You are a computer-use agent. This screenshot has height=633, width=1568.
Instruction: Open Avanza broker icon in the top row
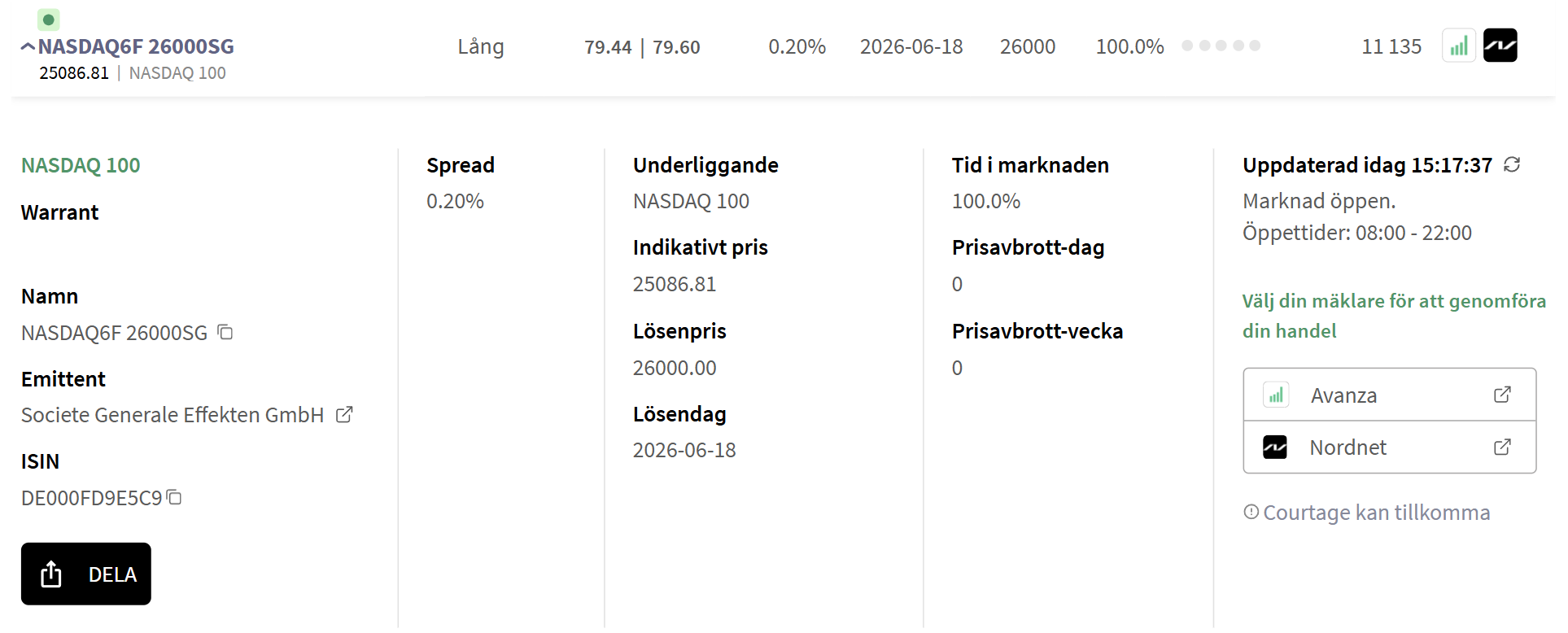[x=1458, y=46]
